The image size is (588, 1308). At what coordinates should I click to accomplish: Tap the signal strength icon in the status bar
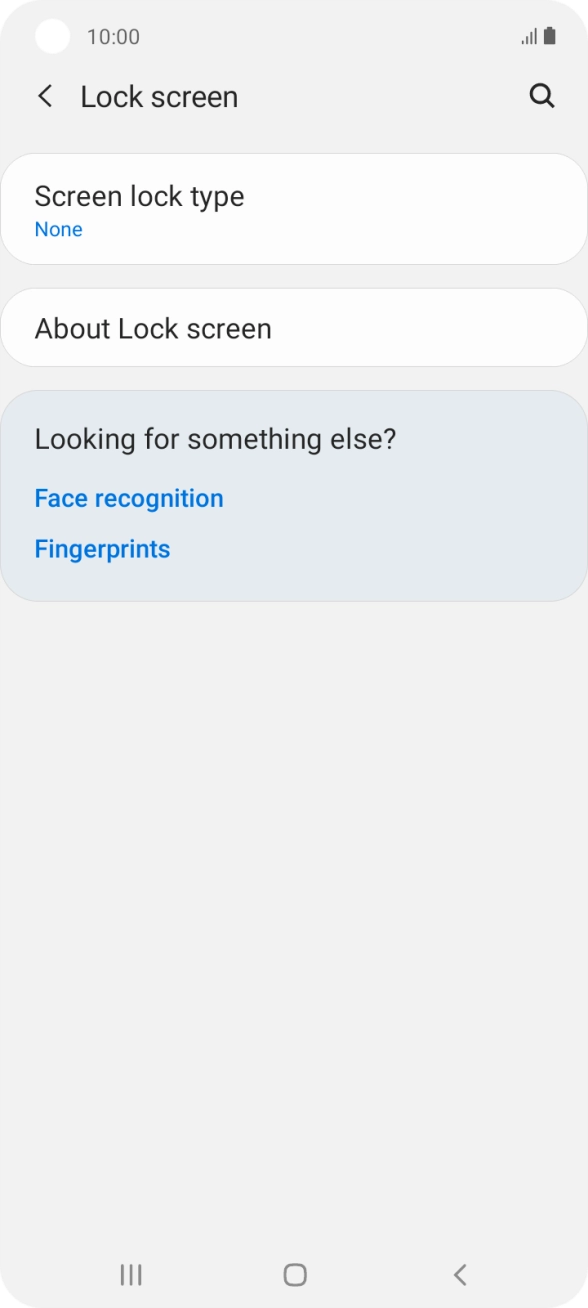click(527, 36)
